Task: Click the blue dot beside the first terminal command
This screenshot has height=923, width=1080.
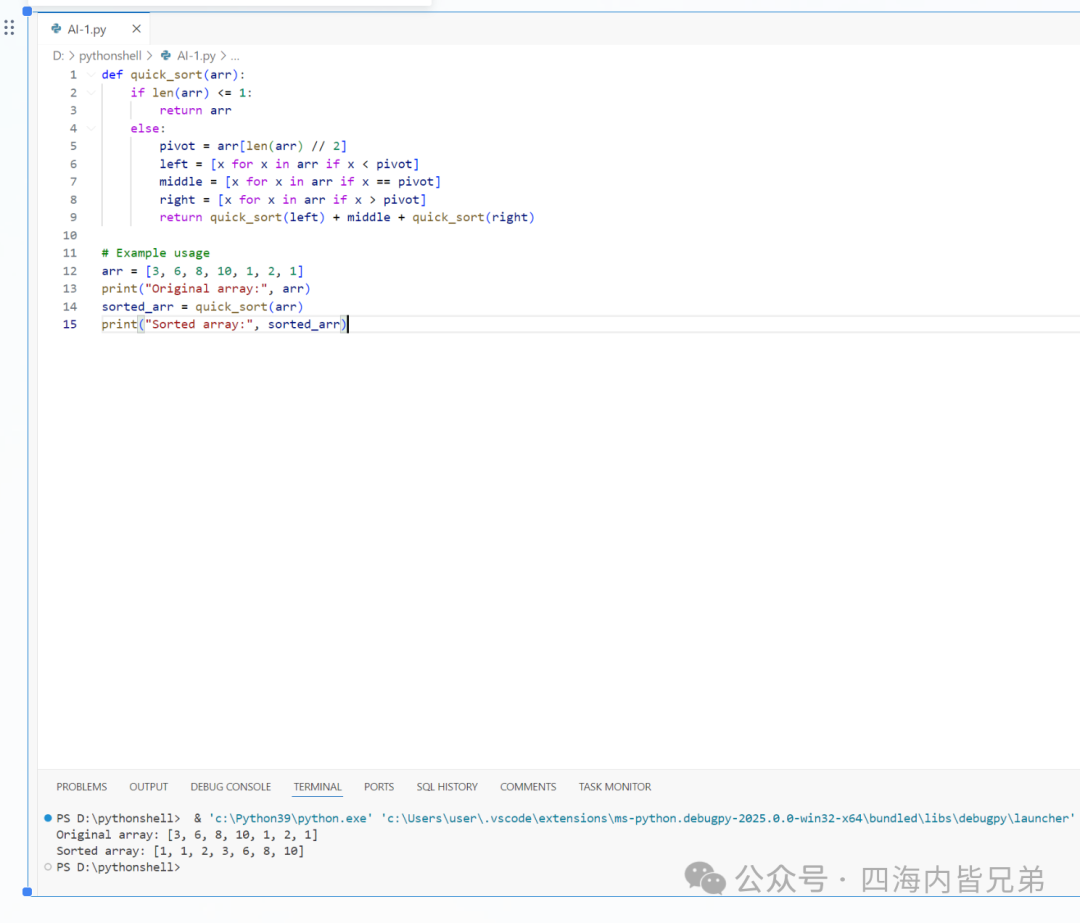Action: [x=48, y=818]
